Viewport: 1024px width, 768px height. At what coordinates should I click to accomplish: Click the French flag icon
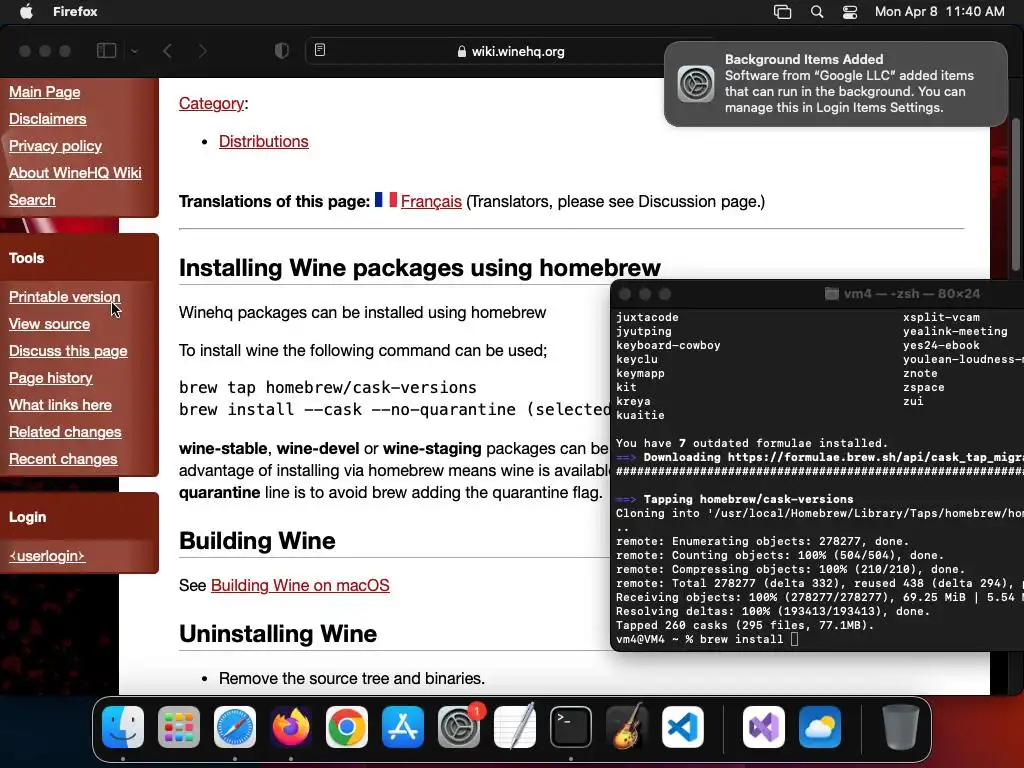tap(385, 200)
